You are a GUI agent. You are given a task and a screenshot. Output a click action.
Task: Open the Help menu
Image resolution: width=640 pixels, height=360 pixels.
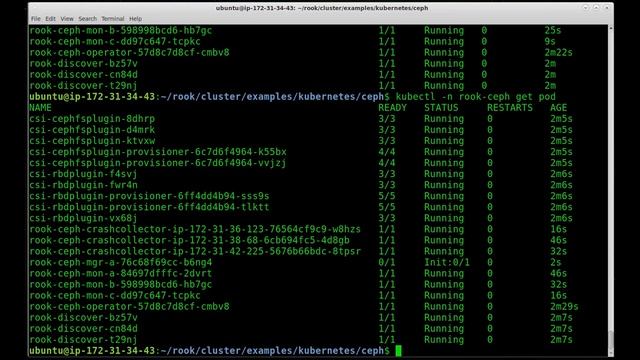pos(135,19)
